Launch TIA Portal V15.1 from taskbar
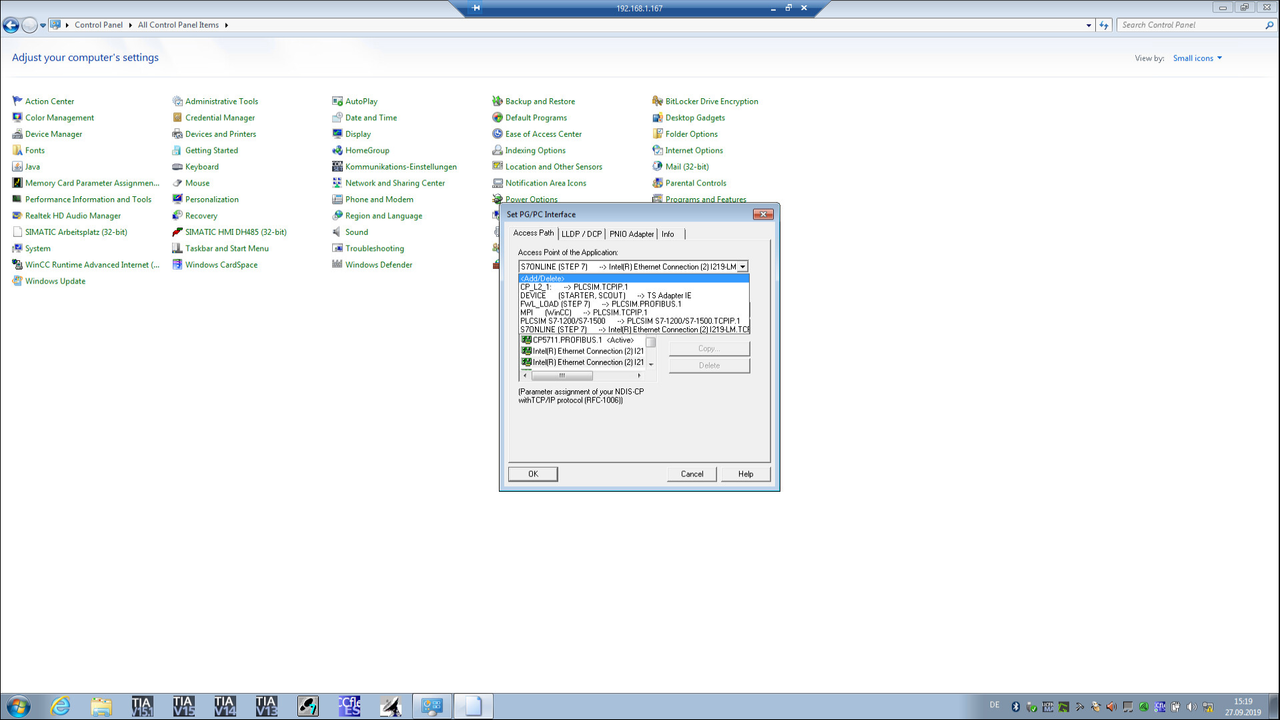 point(141,706)
